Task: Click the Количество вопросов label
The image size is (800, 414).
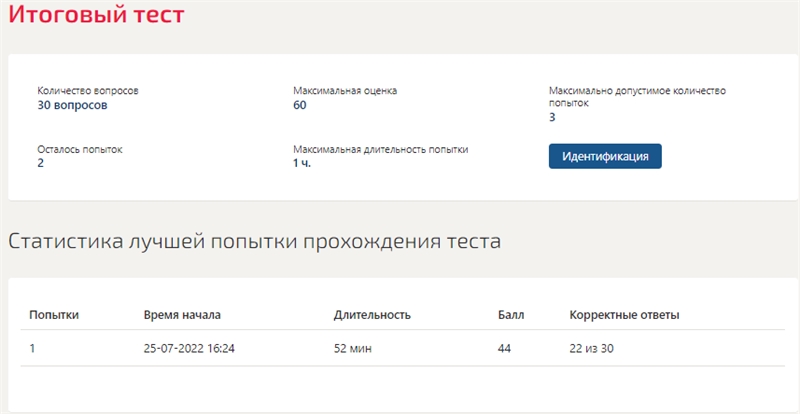Action: tap(88, 91)
